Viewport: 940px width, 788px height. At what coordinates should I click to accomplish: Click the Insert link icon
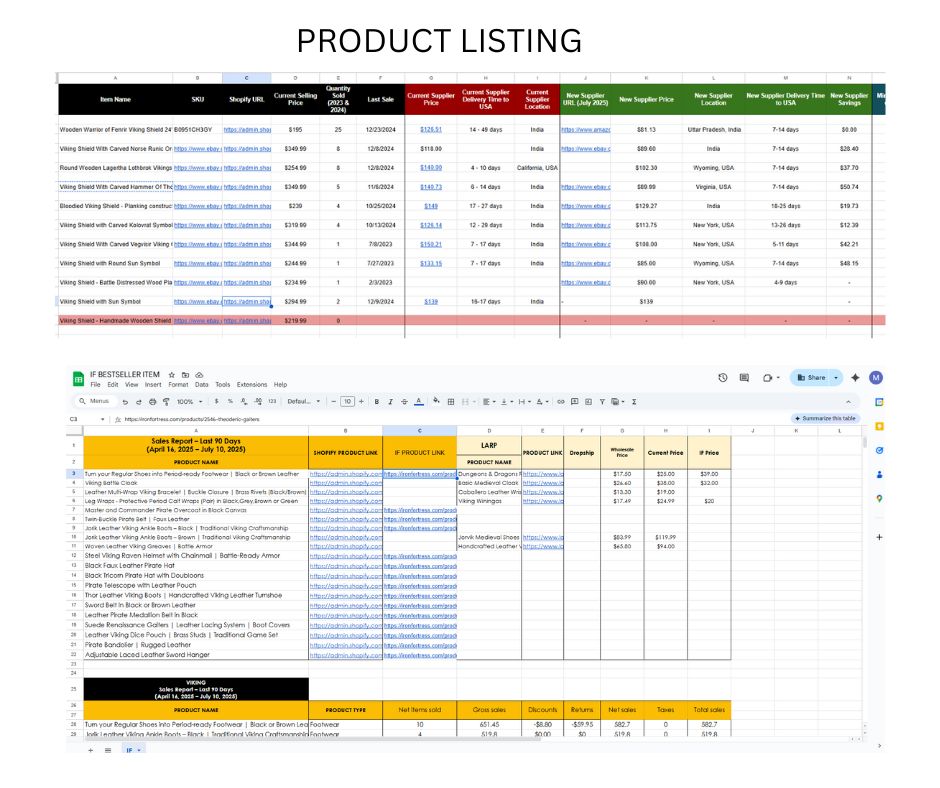561,401
